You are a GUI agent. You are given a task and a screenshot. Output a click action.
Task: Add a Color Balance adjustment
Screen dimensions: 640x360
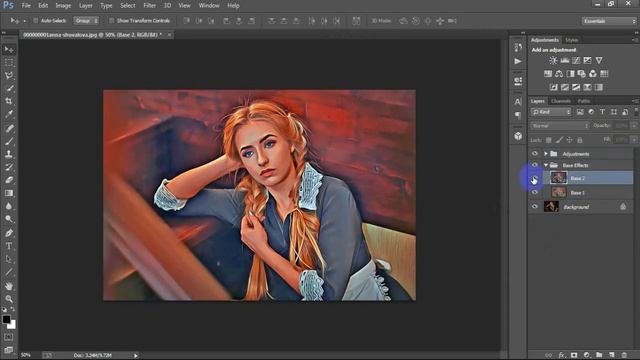click(559, 74)
